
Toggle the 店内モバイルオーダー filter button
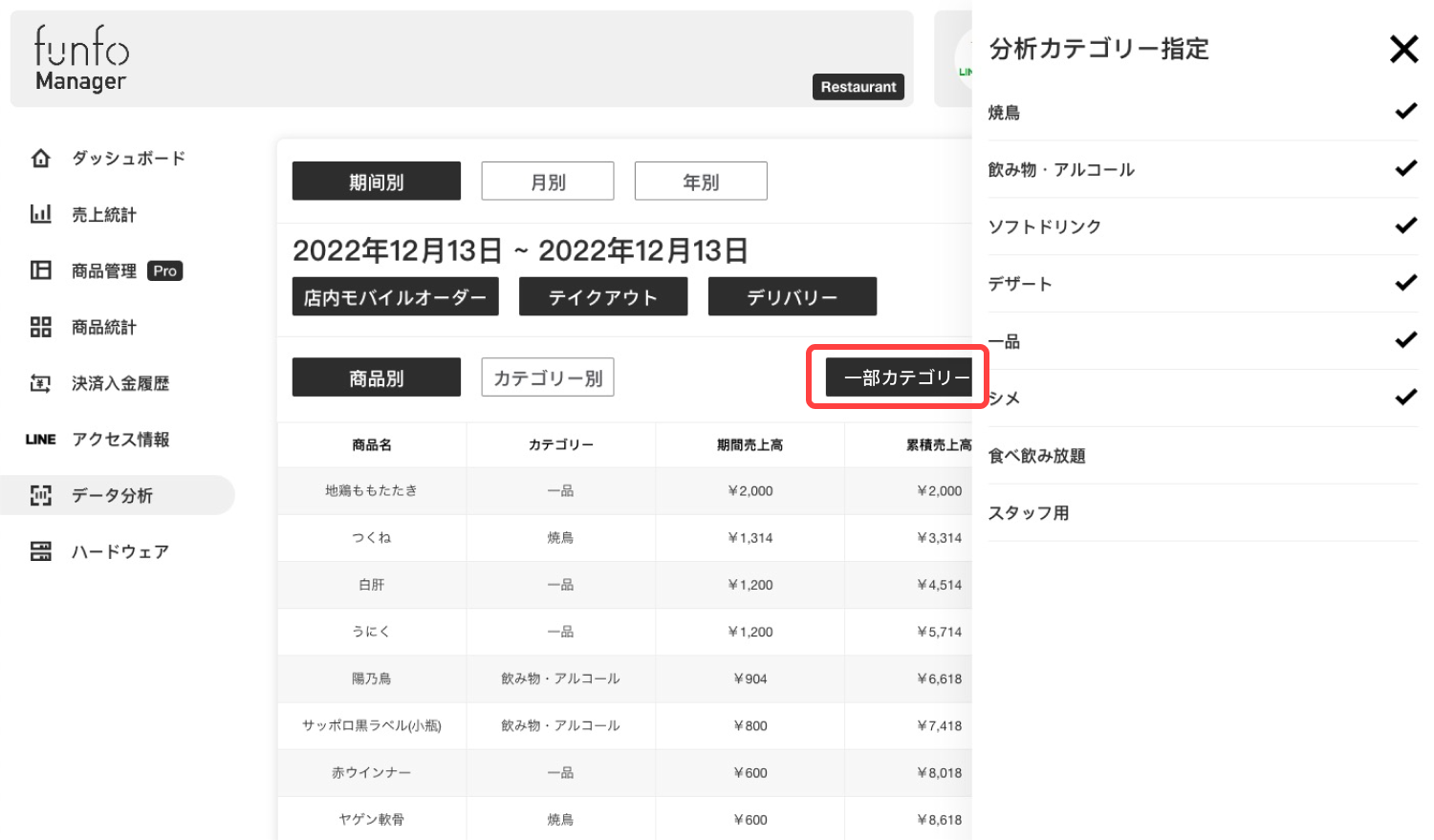395,297
